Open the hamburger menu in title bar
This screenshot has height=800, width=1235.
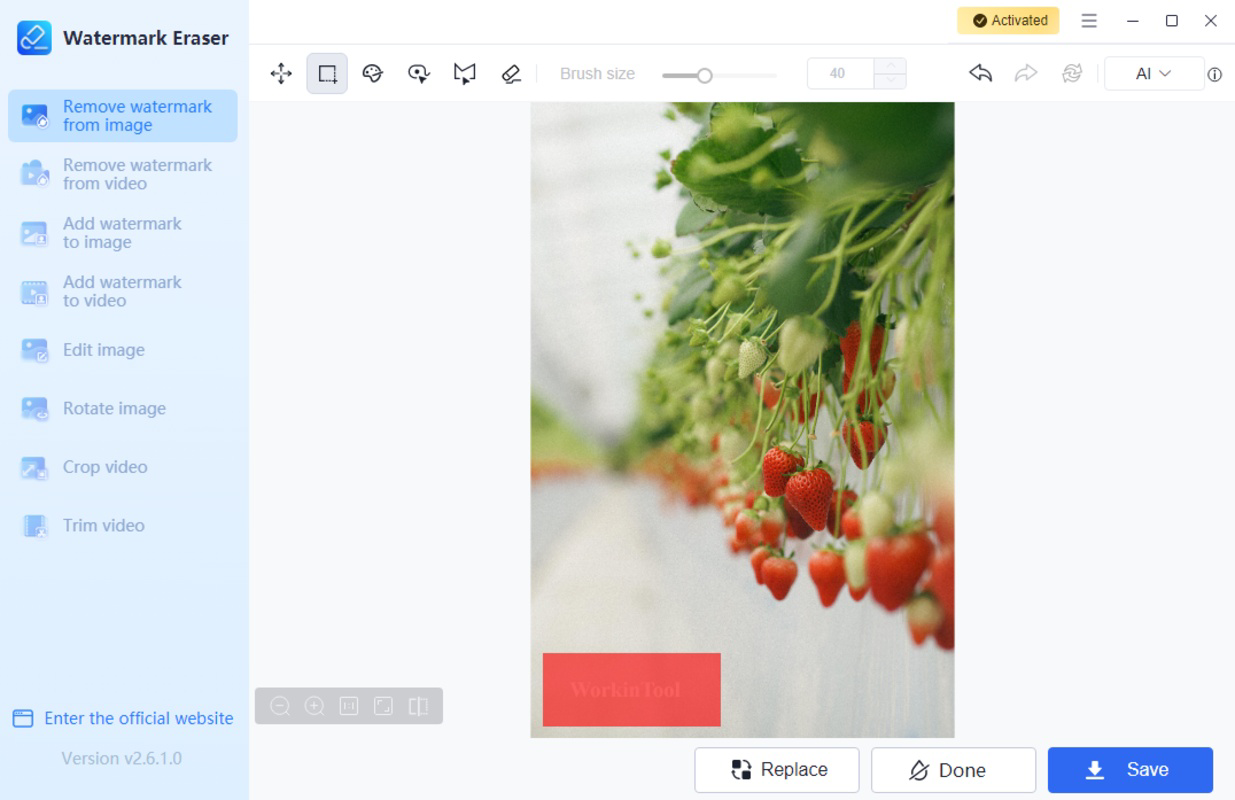point(1089,20)
